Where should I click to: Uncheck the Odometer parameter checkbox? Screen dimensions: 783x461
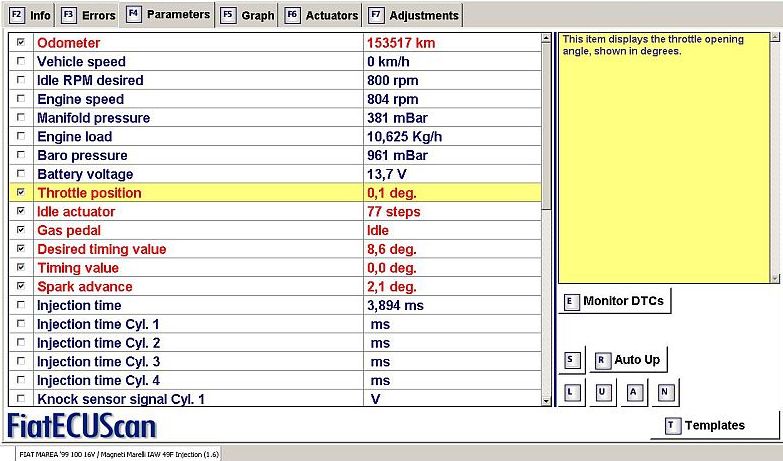[x=21, y=43]
